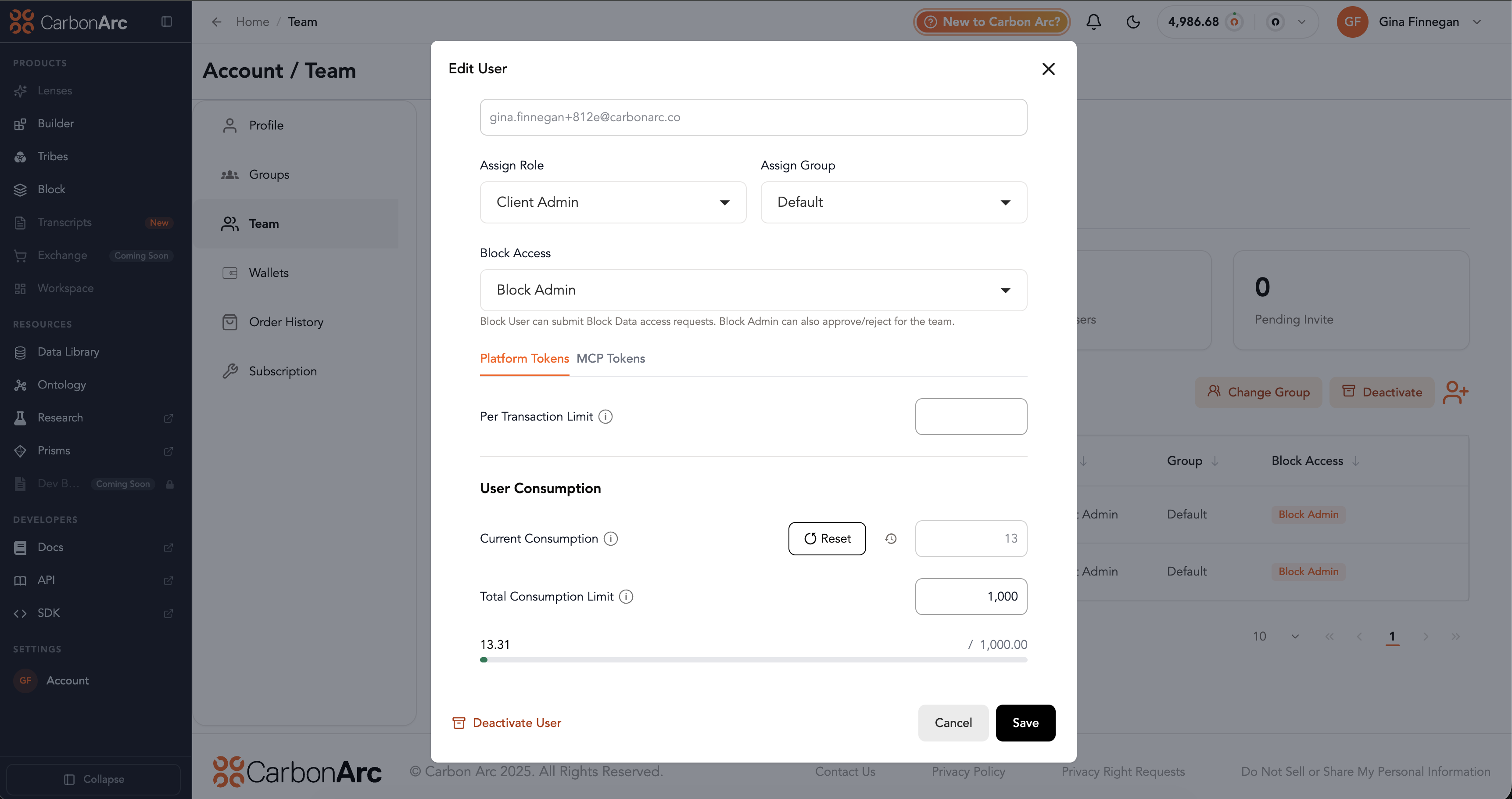
Task: Cancel editing the user
Action: 953,723
